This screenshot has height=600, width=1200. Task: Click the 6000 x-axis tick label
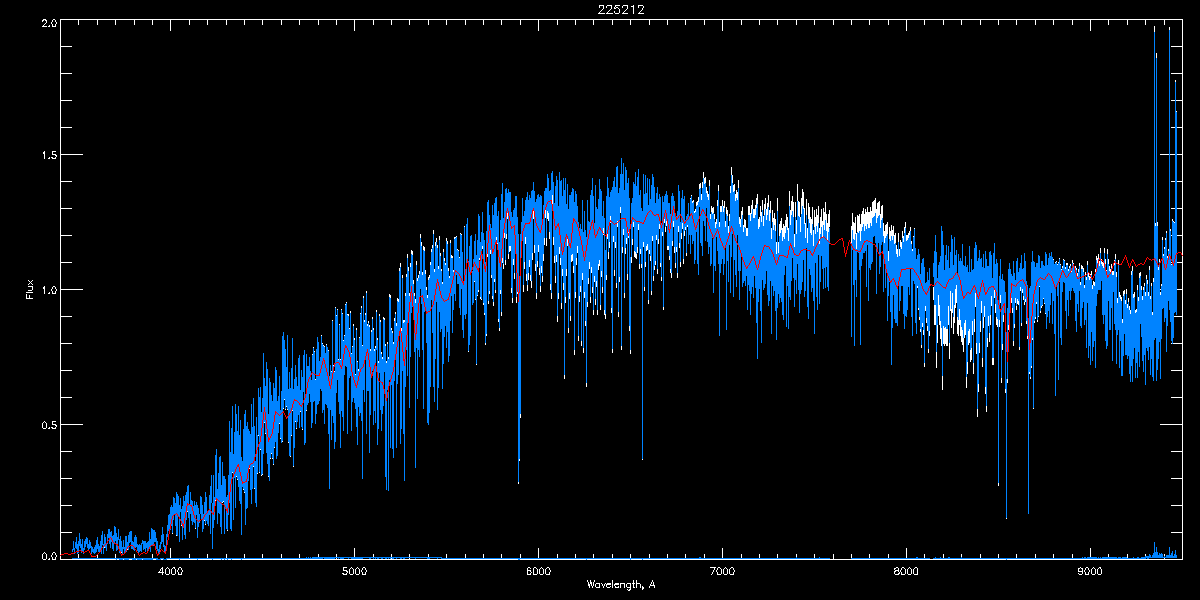539,572
